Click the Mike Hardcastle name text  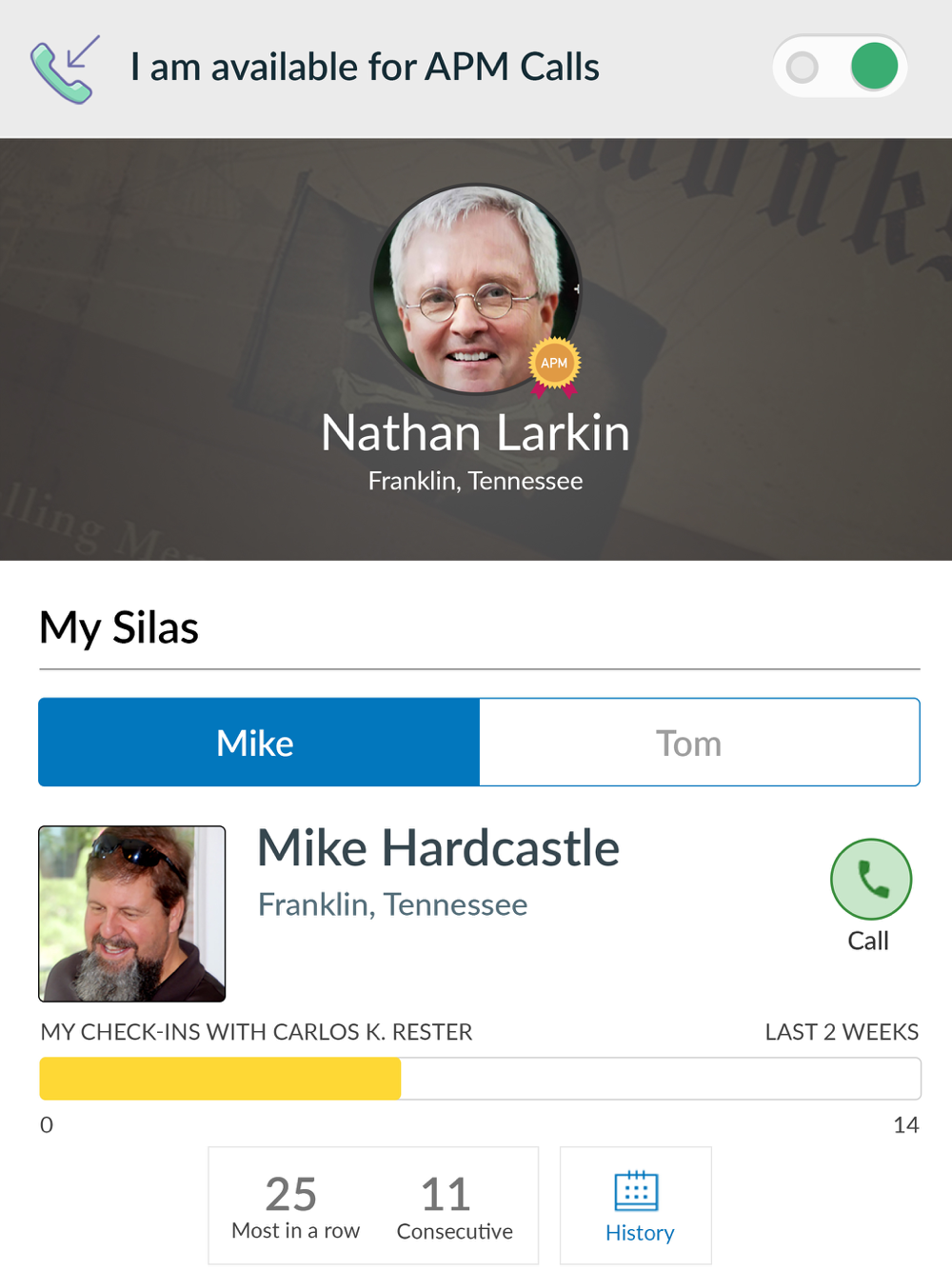click(439, 848)
